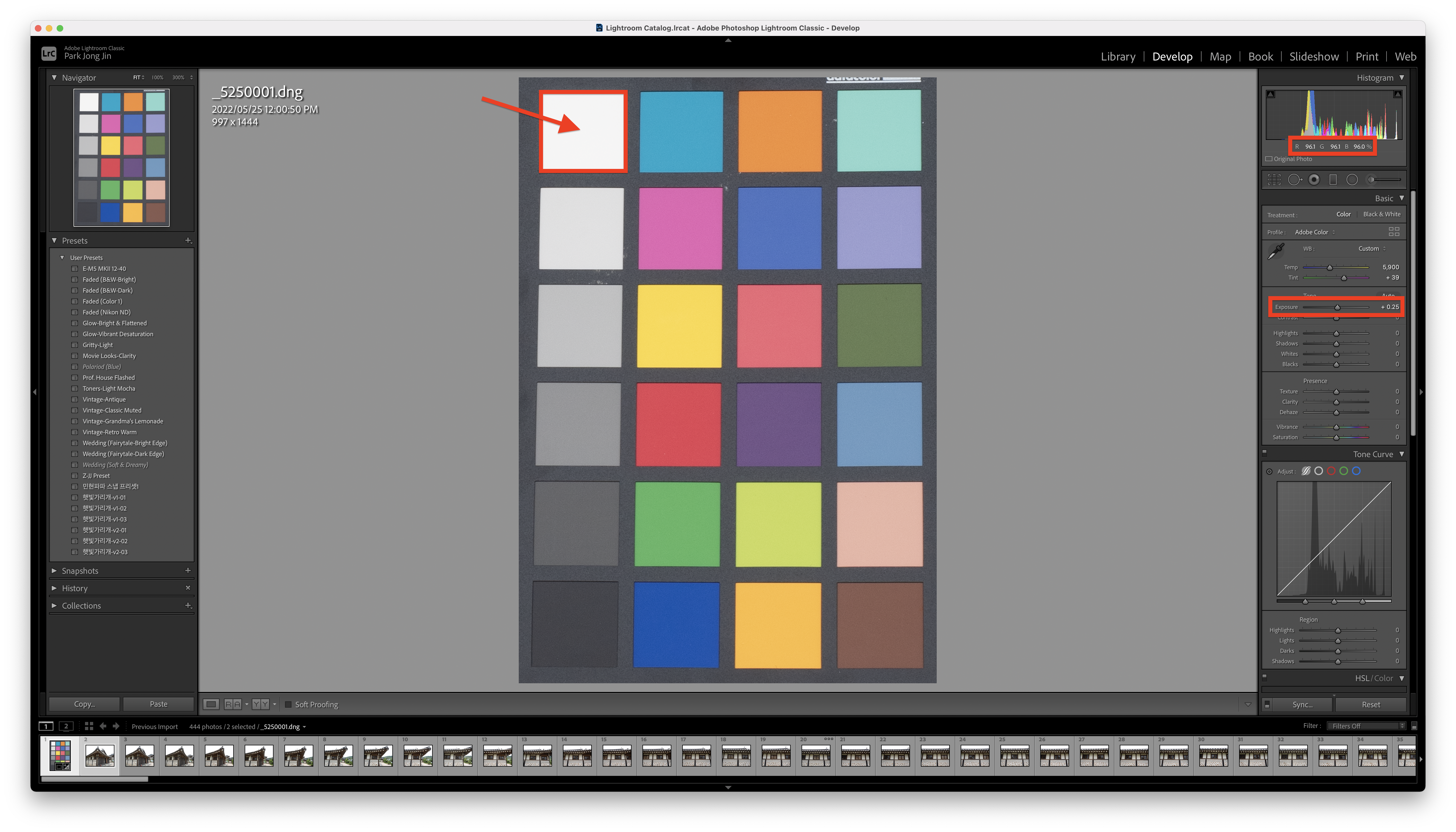The width and height of the screenshot is (1456, 832).
Task: Select the Red Eye Correction tool
Action: [1314, 180]
